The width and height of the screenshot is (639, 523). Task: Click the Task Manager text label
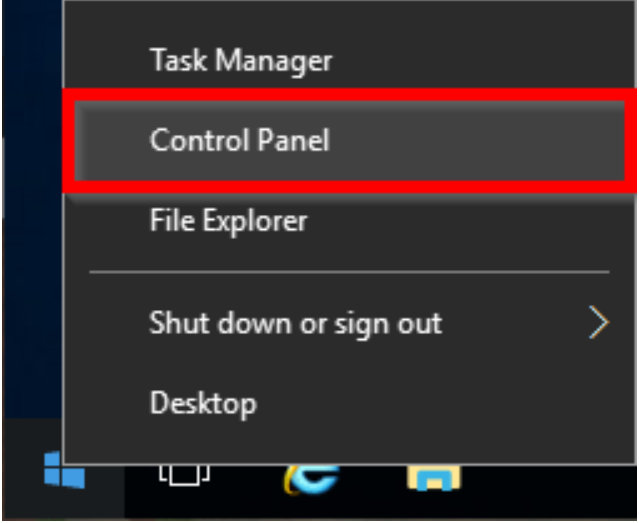[x=240, y=60]
